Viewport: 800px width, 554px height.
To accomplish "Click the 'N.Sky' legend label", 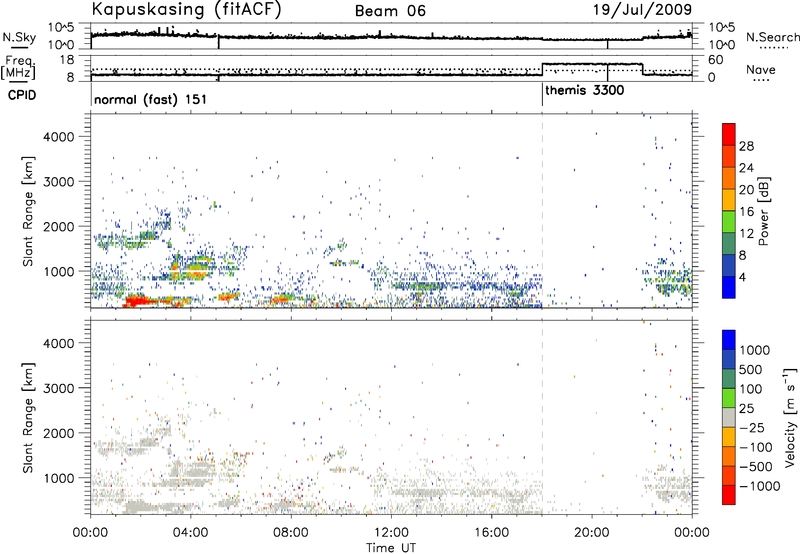I will click(x=19, y=37).
